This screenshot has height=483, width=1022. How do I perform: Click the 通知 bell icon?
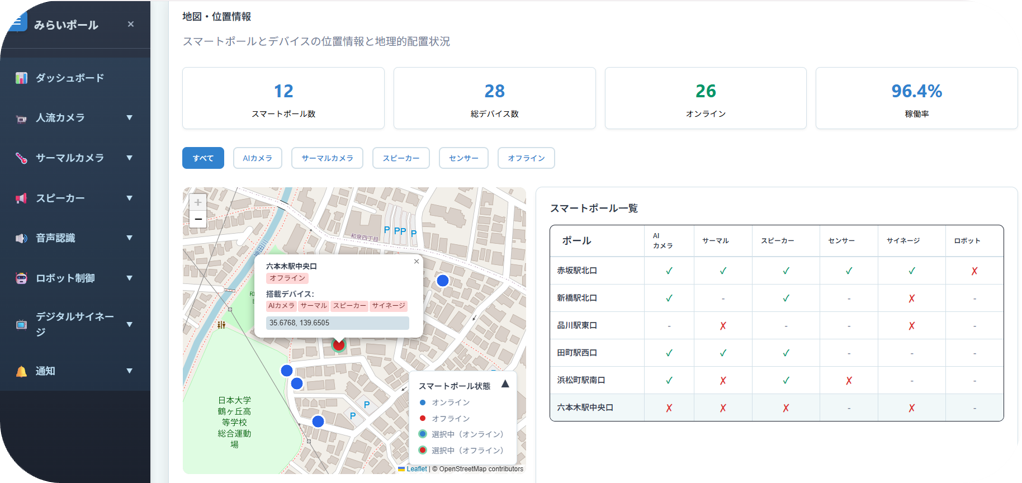pyautogui.click(x=21, y=371)
